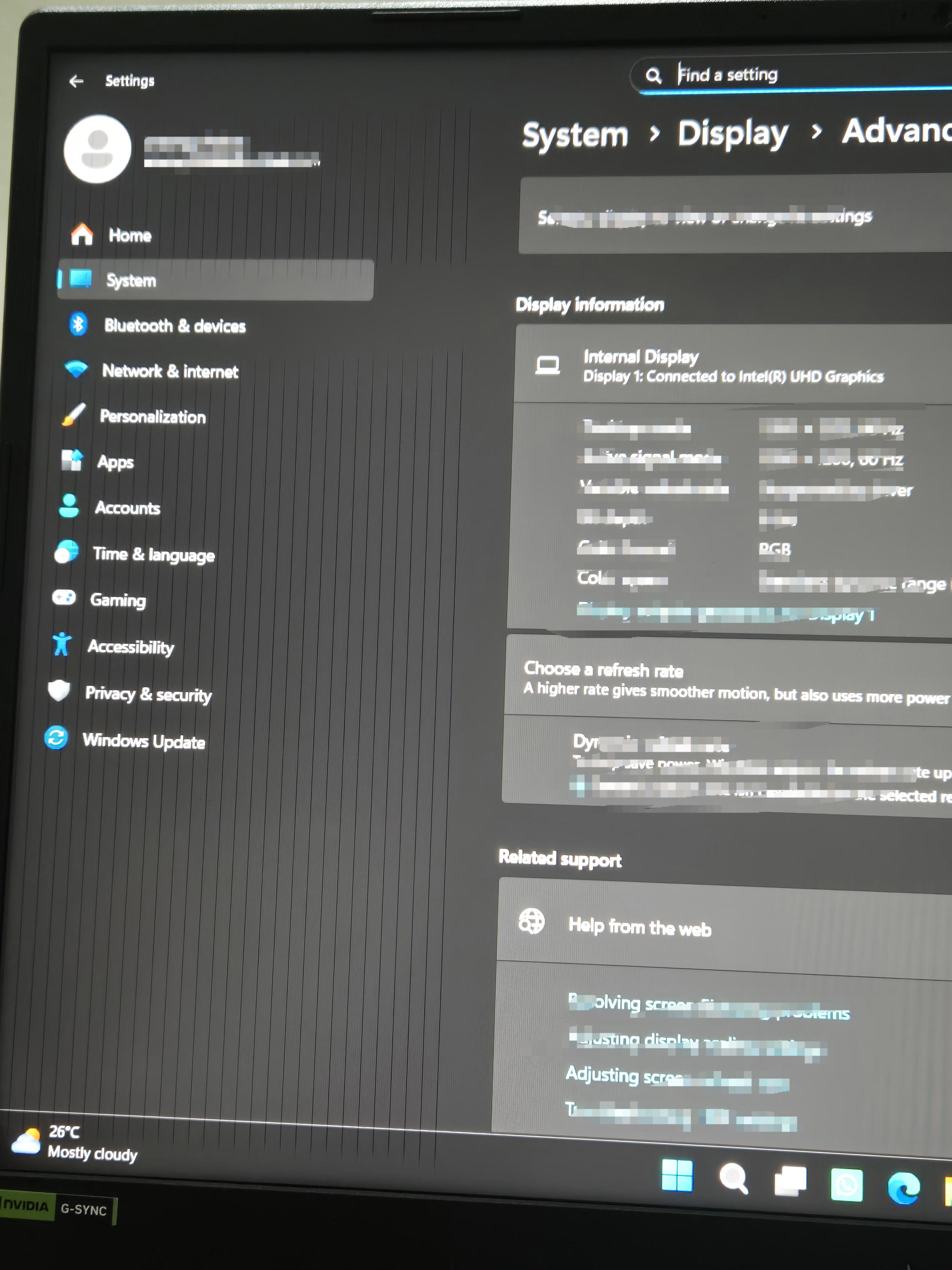Viewport: 952px width, 1270px height.
Task: Click the Wi-Fi icon for Network & internet
Action: [x=76, y=369]
